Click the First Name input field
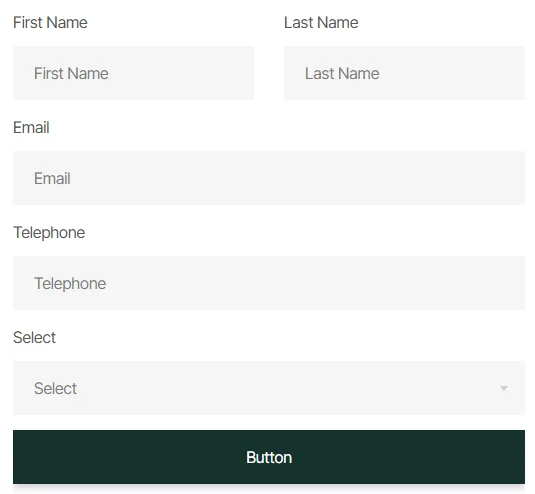 coord(133,73)
